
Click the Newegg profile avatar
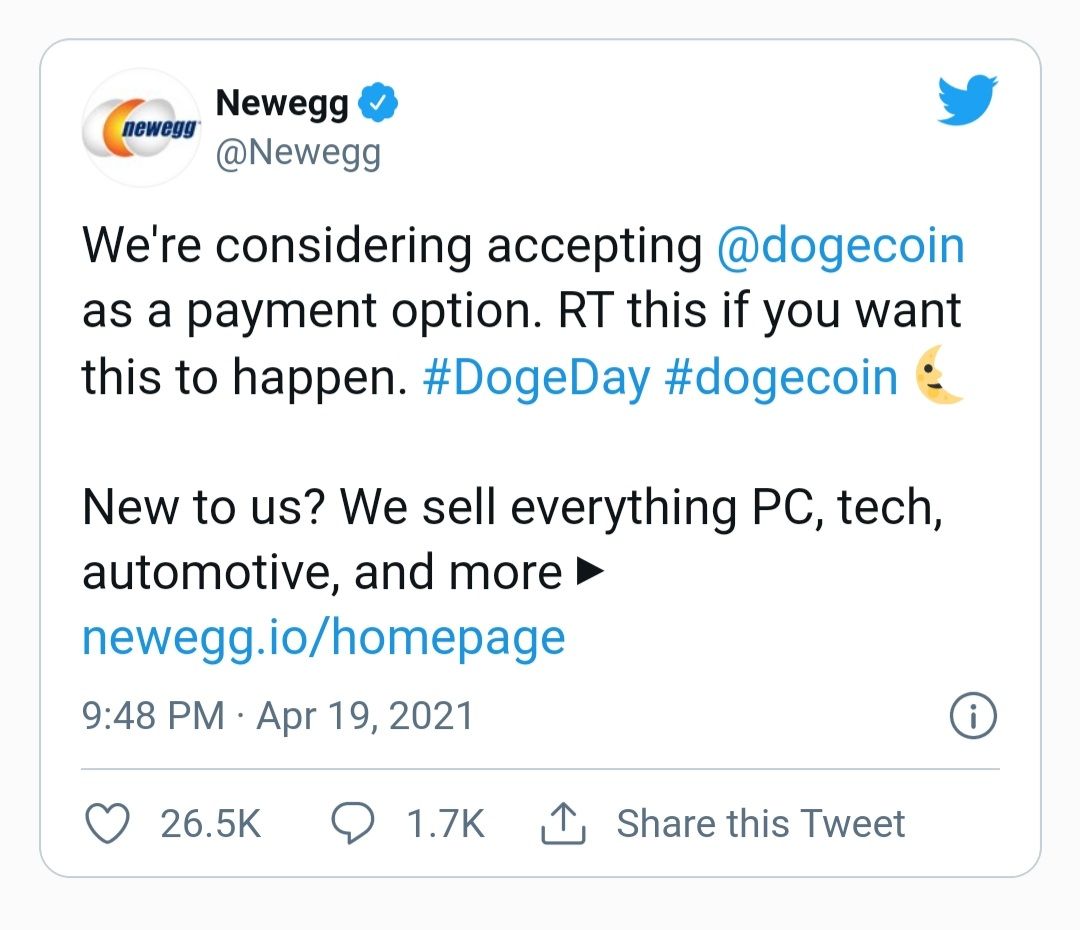click(141, 129)
